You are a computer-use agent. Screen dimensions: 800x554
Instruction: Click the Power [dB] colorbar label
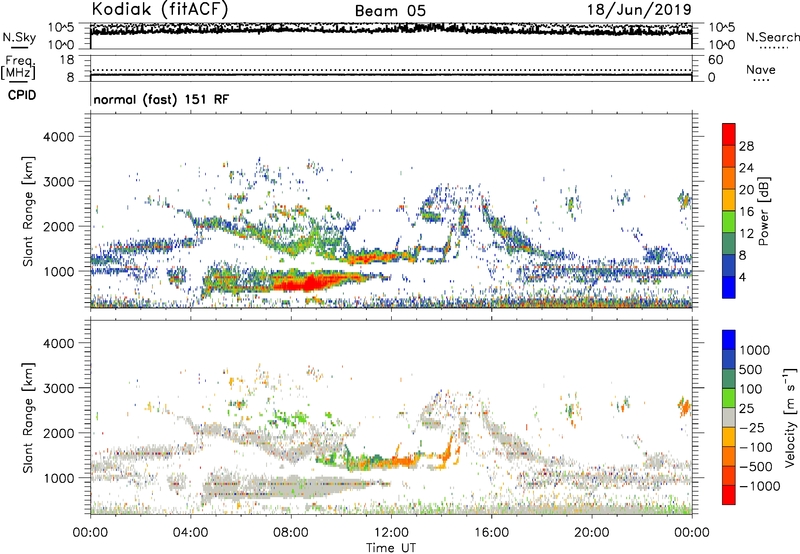[763, 211]
